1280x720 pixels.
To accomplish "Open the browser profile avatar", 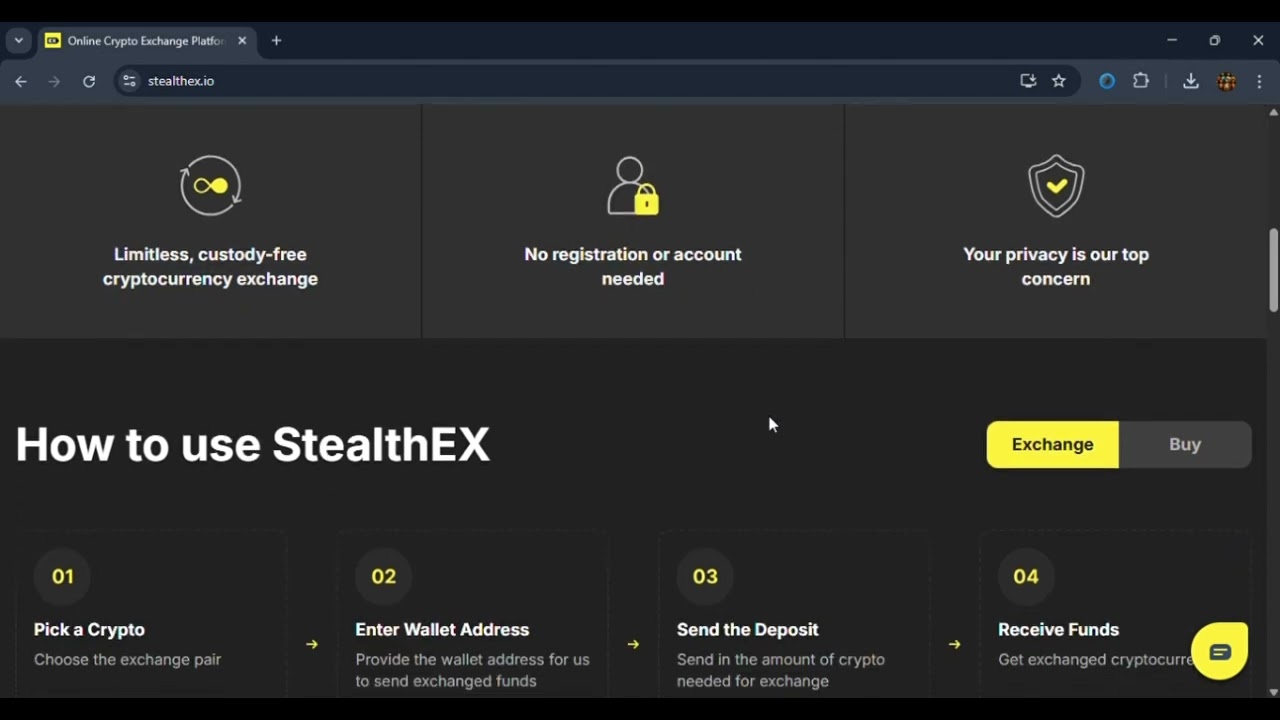I will [x=1227, y=81].
